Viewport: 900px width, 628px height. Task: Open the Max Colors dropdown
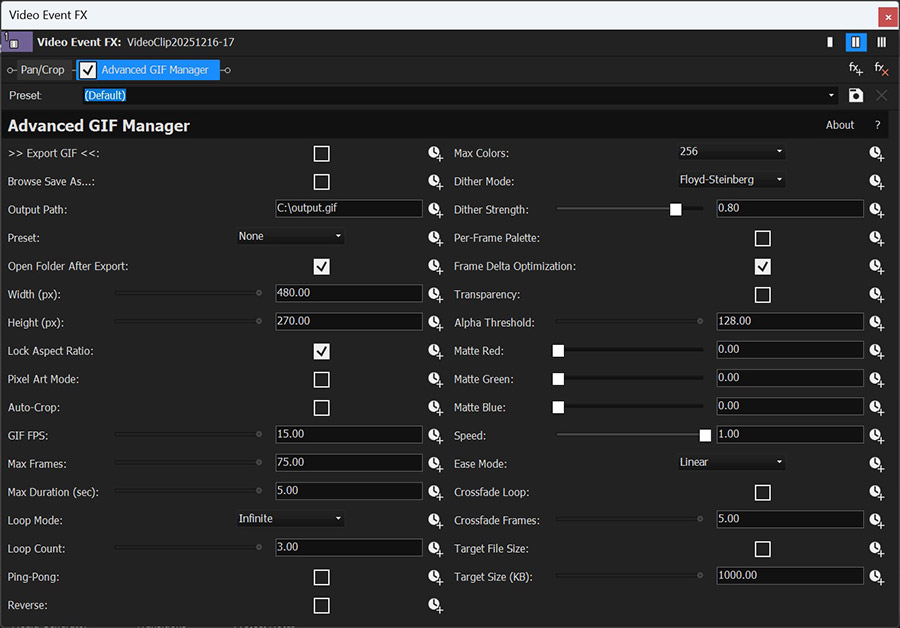pos(730,153)
